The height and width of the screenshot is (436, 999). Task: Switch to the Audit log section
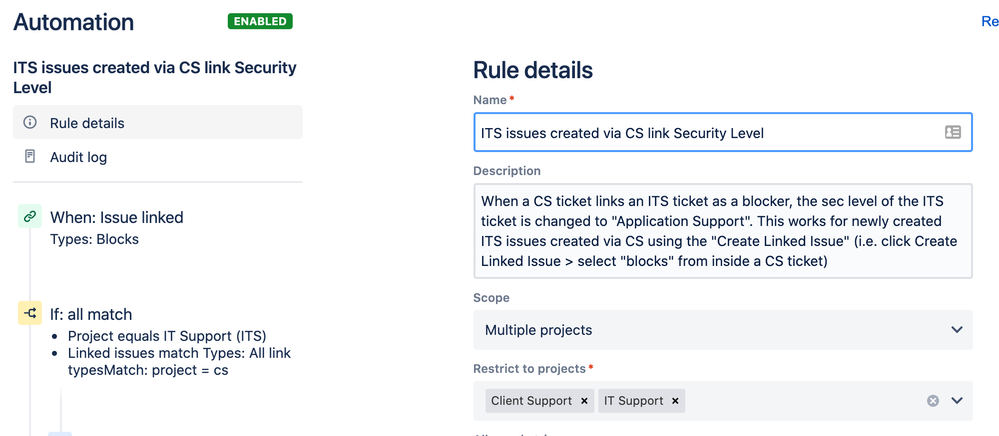[x=78, y=157]
